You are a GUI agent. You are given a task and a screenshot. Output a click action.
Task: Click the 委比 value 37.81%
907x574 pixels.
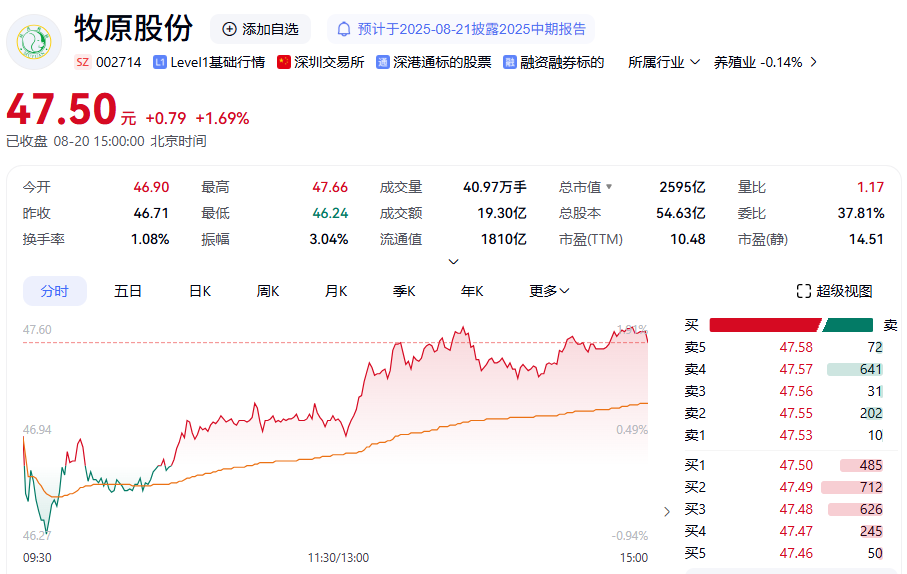coord(861,213)
